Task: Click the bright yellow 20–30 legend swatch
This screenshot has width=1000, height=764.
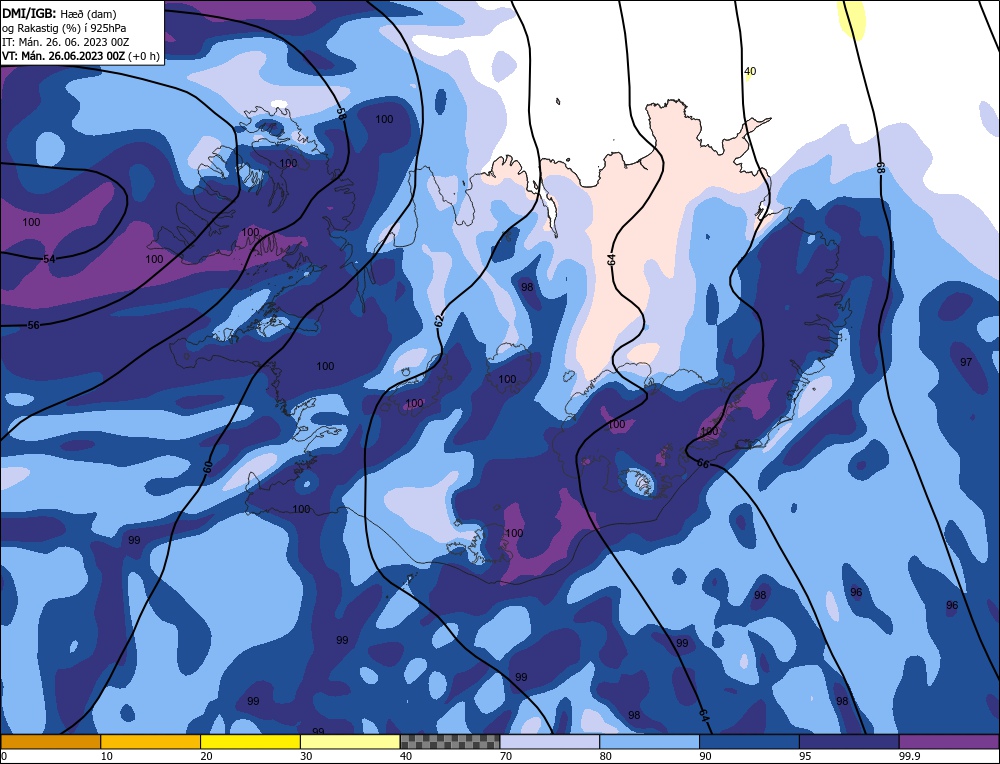Action: click(250, 741)
